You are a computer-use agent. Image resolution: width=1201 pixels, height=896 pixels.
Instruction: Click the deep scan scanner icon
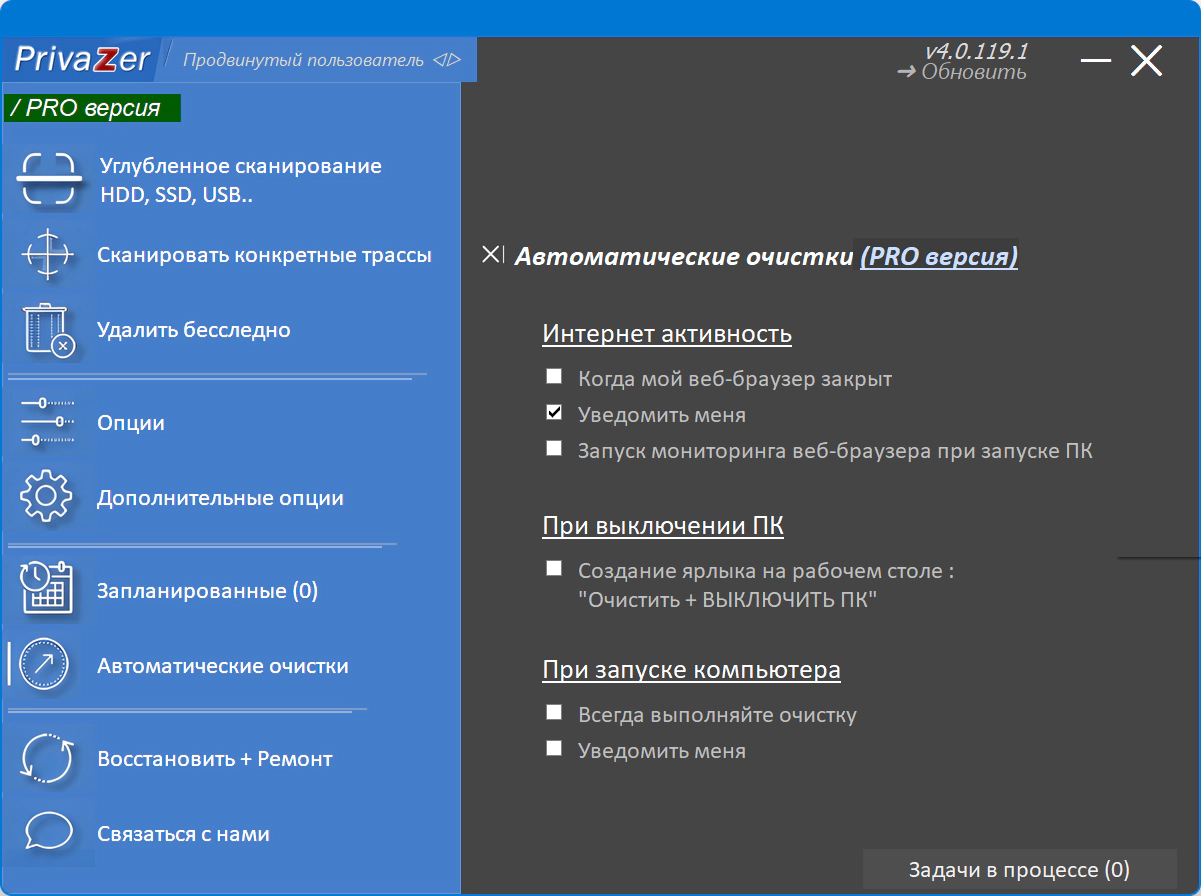[x=47, y=180]
